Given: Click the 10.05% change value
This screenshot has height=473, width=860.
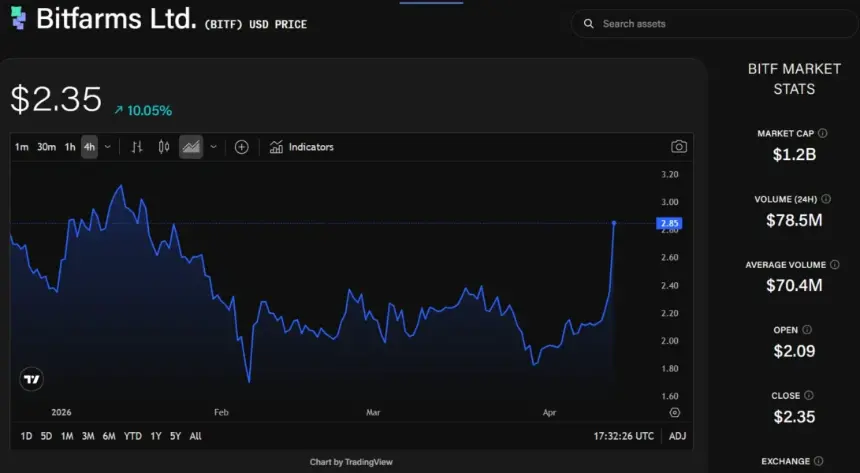Looking at the screenshot, I should (x=149, y=111).
